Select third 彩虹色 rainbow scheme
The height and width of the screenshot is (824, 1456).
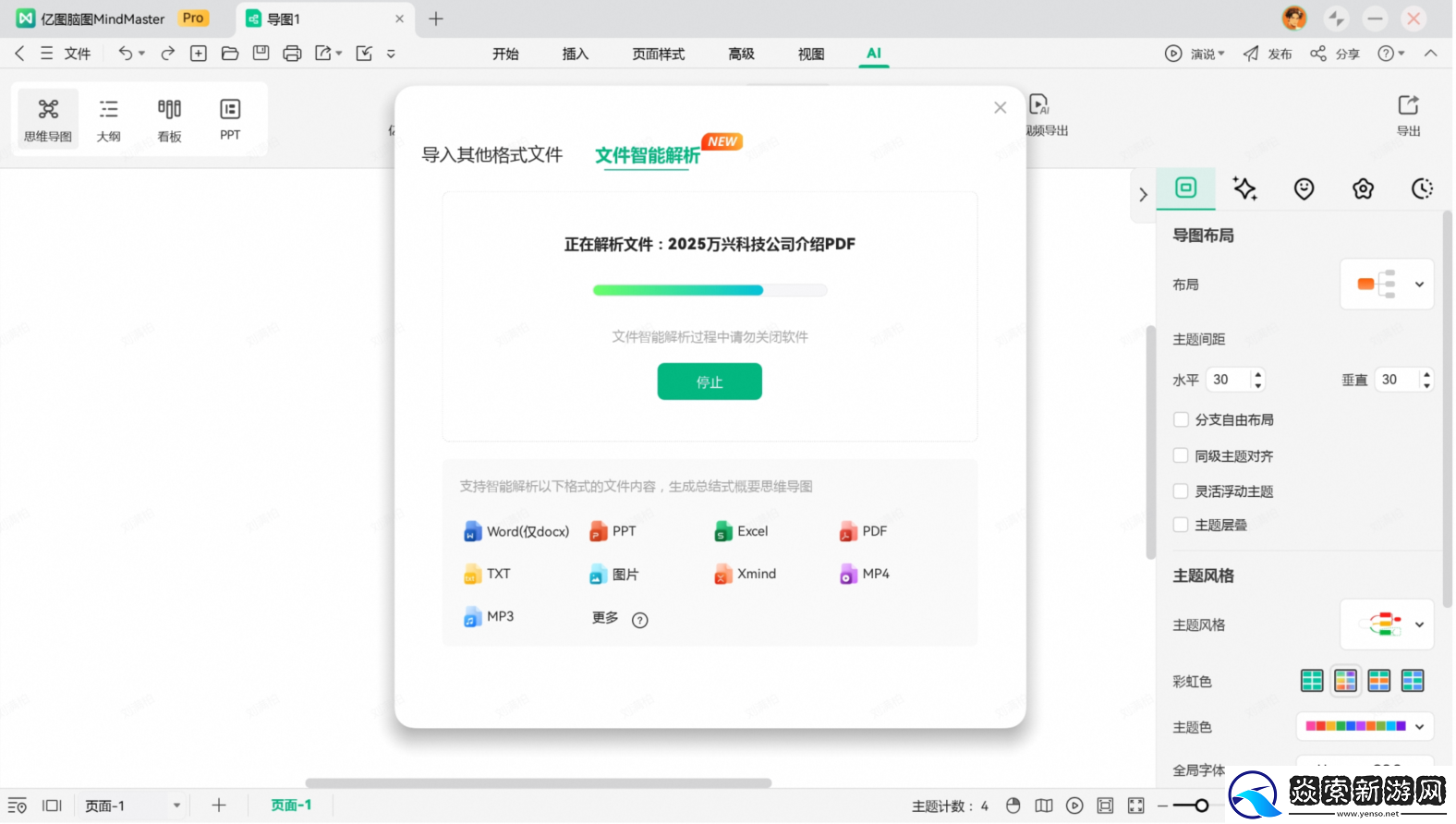coord(1378,681)
